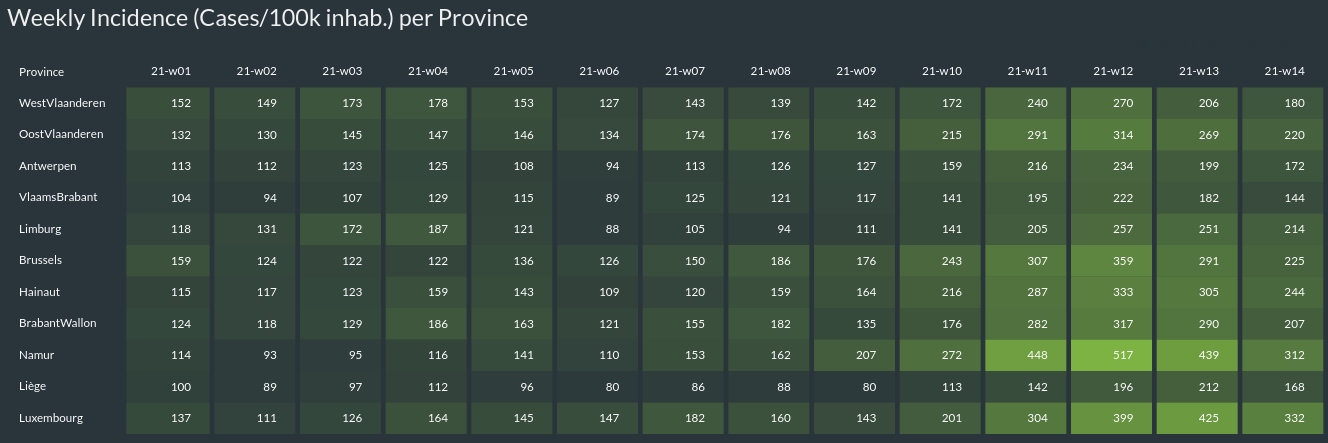Open the Weekly Incidence per Province panel title menu

point(267,19)
